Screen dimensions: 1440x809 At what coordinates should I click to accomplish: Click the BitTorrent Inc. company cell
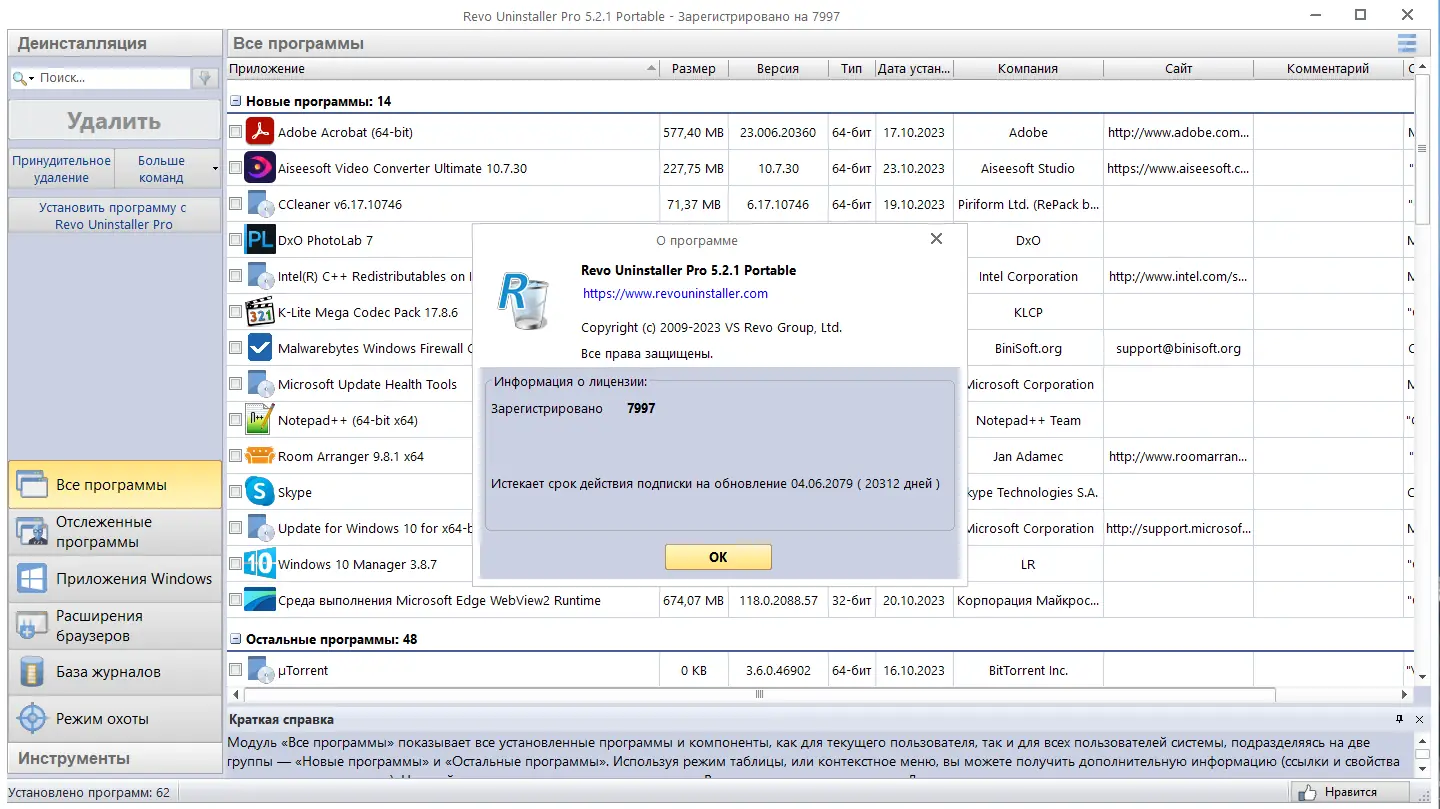pos(1028,671)
